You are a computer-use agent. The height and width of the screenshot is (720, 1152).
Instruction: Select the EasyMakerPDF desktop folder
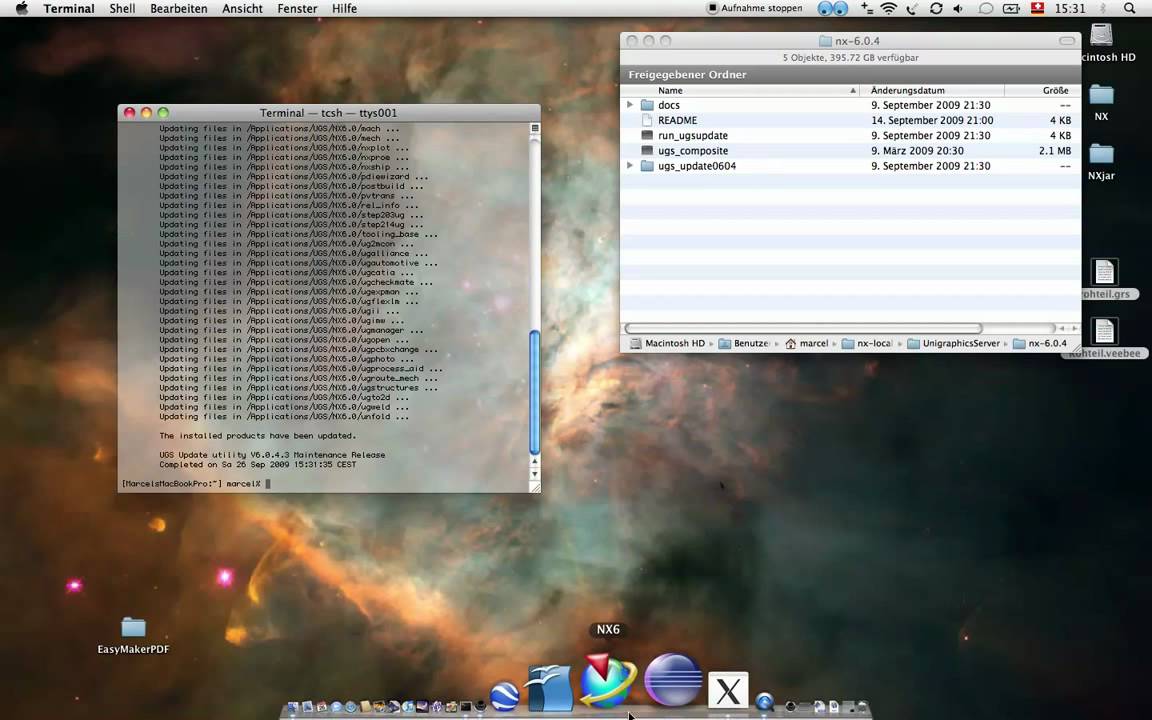coord(133,627)
